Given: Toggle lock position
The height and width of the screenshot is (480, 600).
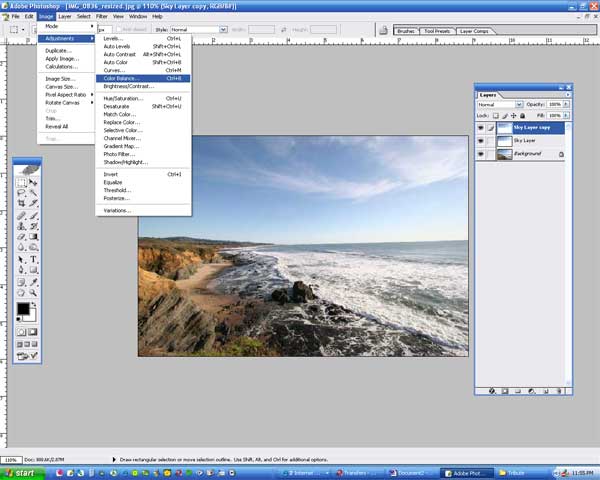Looking at the screenshot, I should 514,116.
